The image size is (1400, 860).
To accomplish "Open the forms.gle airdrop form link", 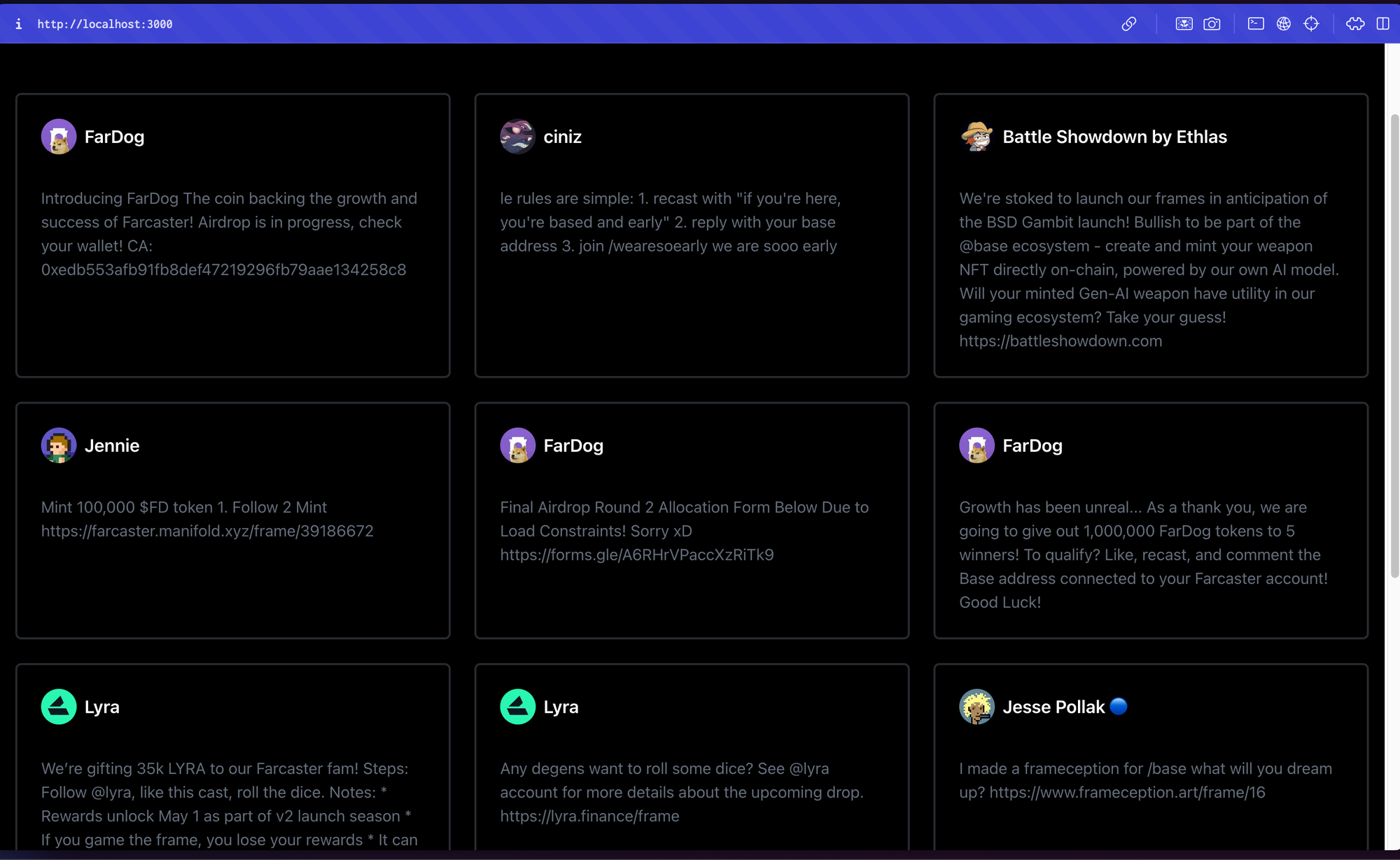I will (x=636, y=555).
